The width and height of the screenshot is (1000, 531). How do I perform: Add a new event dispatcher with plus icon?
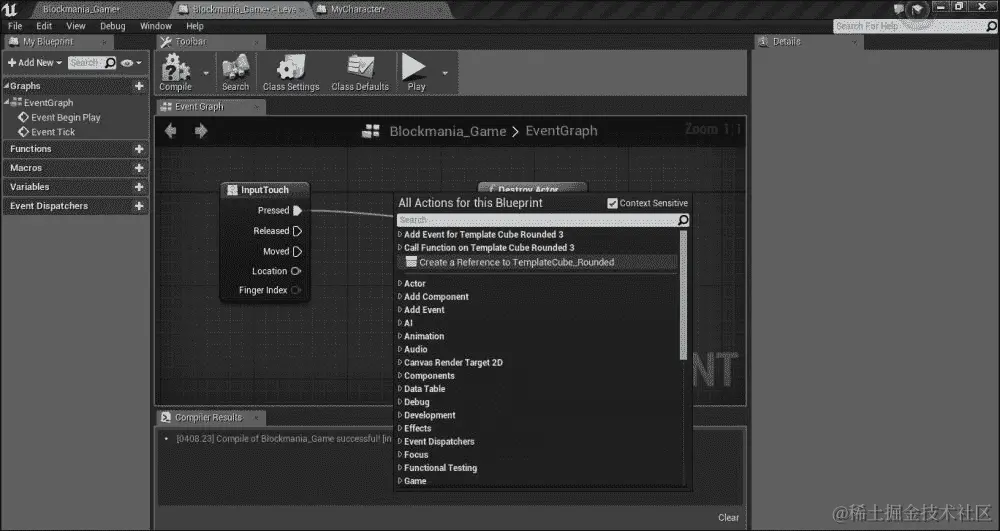pos(139,206)
